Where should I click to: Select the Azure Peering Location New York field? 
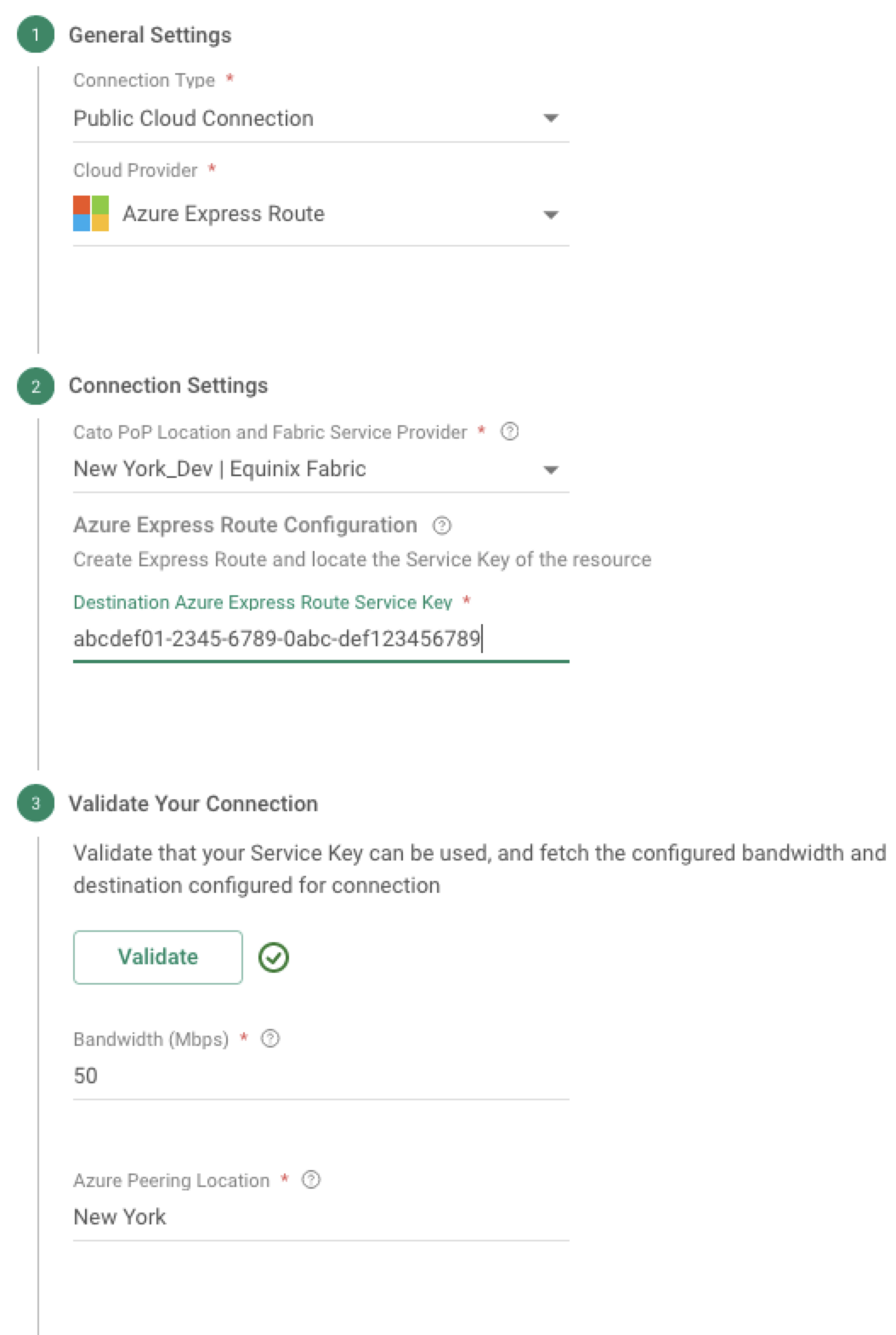(320, 1217)
